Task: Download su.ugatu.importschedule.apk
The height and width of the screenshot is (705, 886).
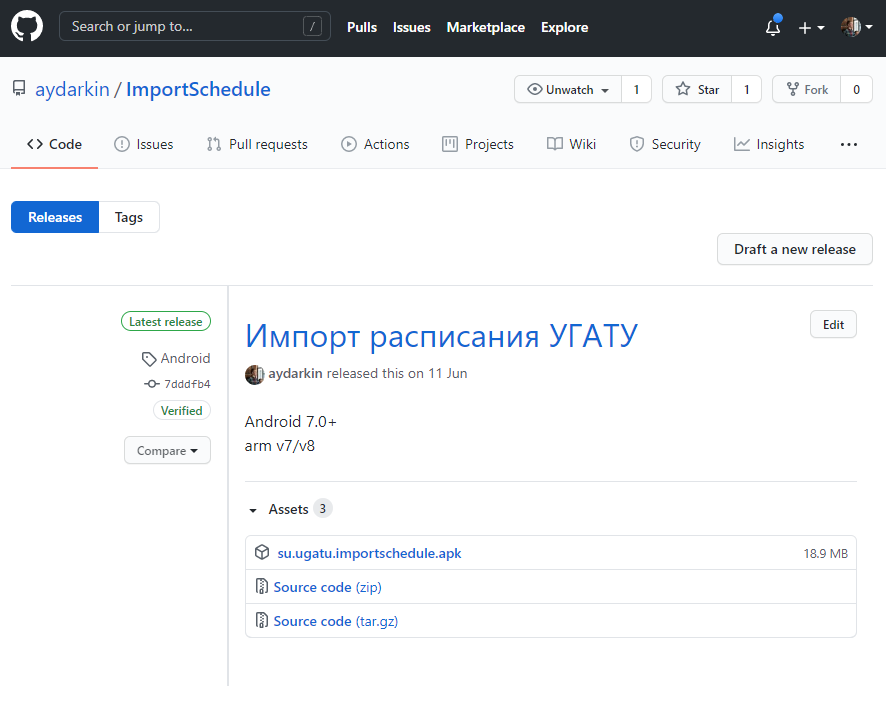Action: click(x=369, y=553)
